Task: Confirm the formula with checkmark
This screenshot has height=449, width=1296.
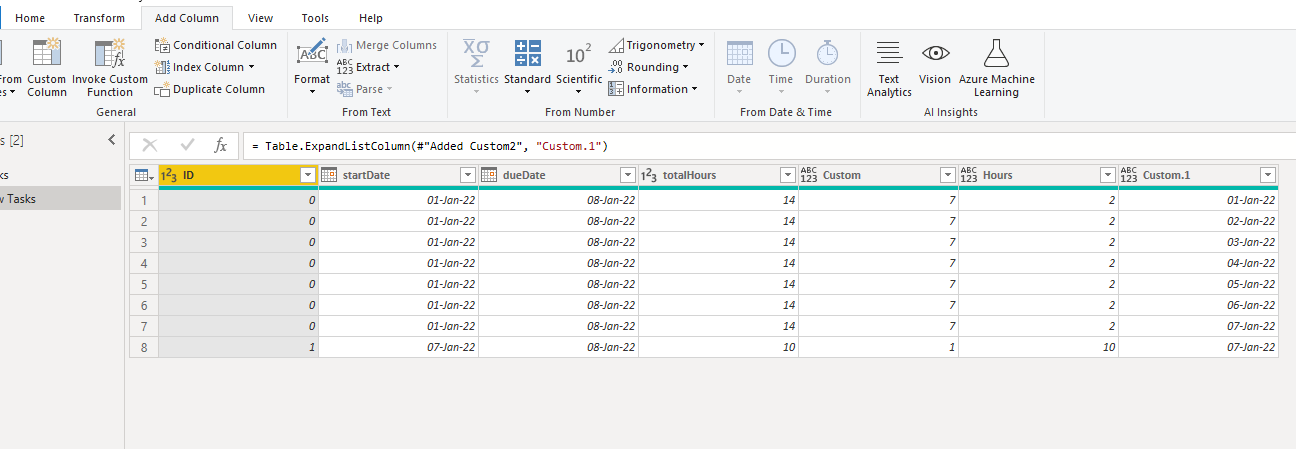Action: (x=187, y=146)
